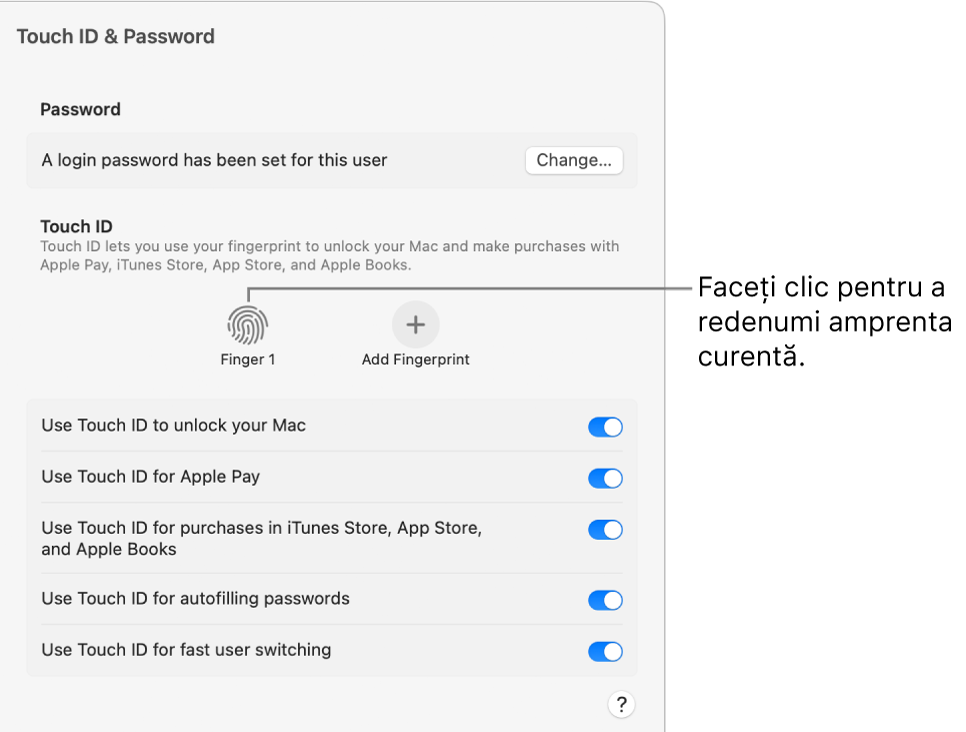Click the Change… password button
This screenshot has height=732, width=966.
click(x=574, y=160)
